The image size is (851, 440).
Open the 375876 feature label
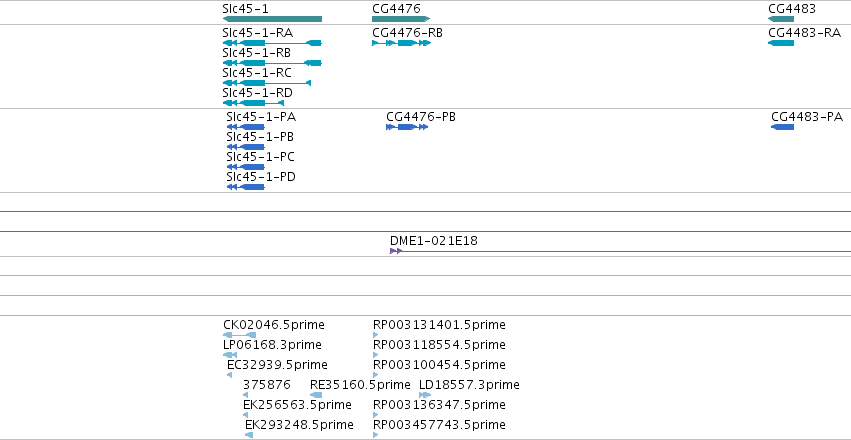pos(267,385)
